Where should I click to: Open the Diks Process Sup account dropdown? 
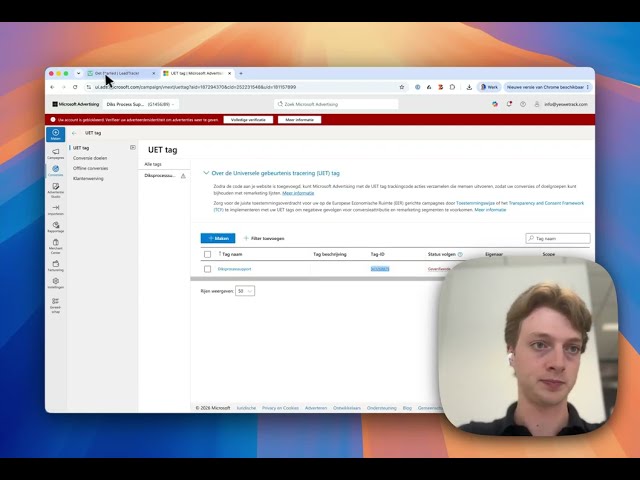[x=140, y=104]
